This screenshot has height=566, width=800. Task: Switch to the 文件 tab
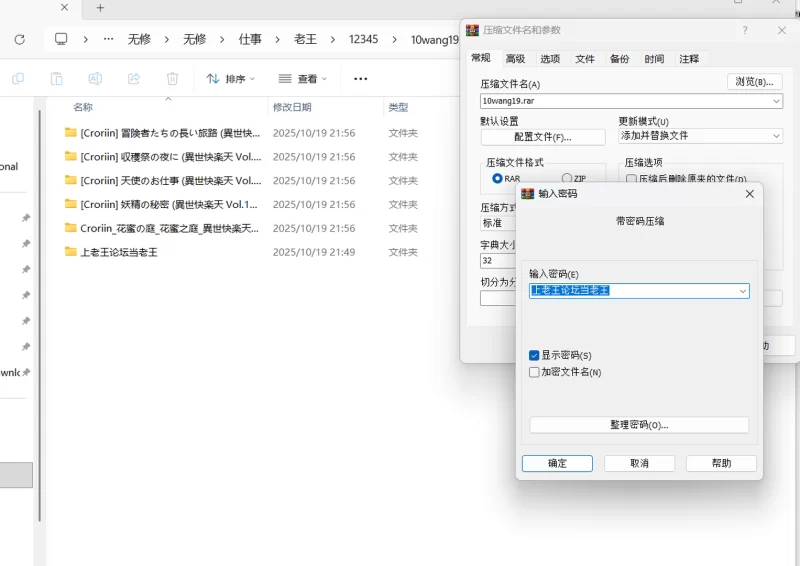tap(585, 59)
